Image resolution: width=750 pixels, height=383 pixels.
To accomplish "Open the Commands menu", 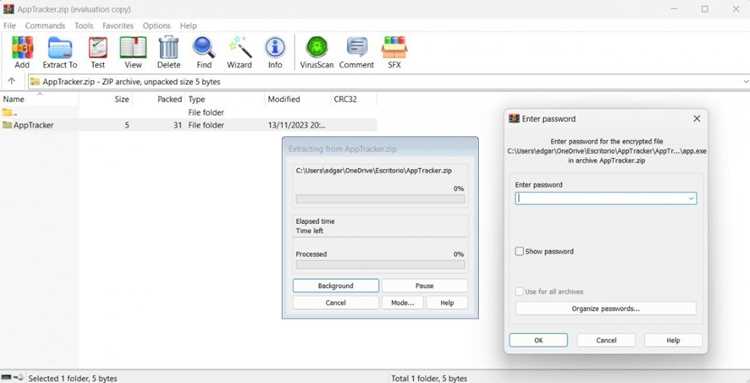I will (x=45, y=26).
